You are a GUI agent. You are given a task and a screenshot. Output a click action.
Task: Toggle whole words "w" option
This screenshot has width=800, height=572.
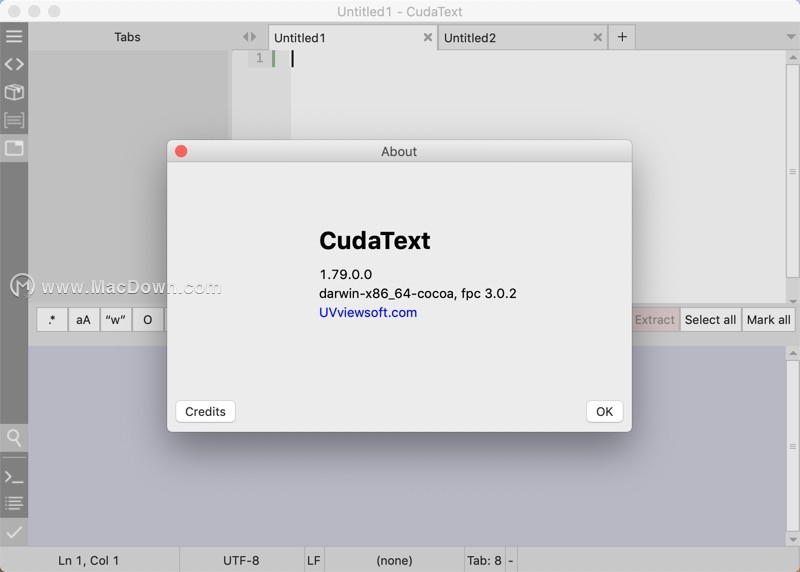[x=115, y=320]
